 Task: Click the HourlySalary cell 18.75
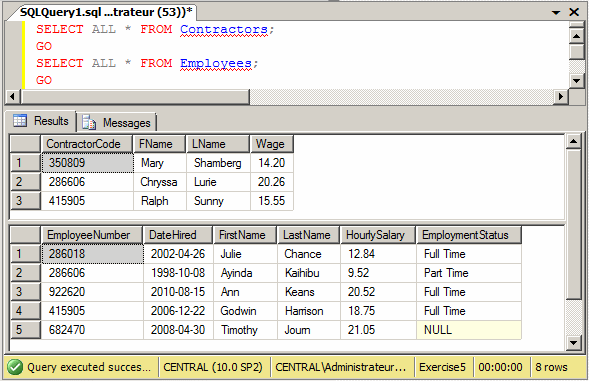(378, 311)
